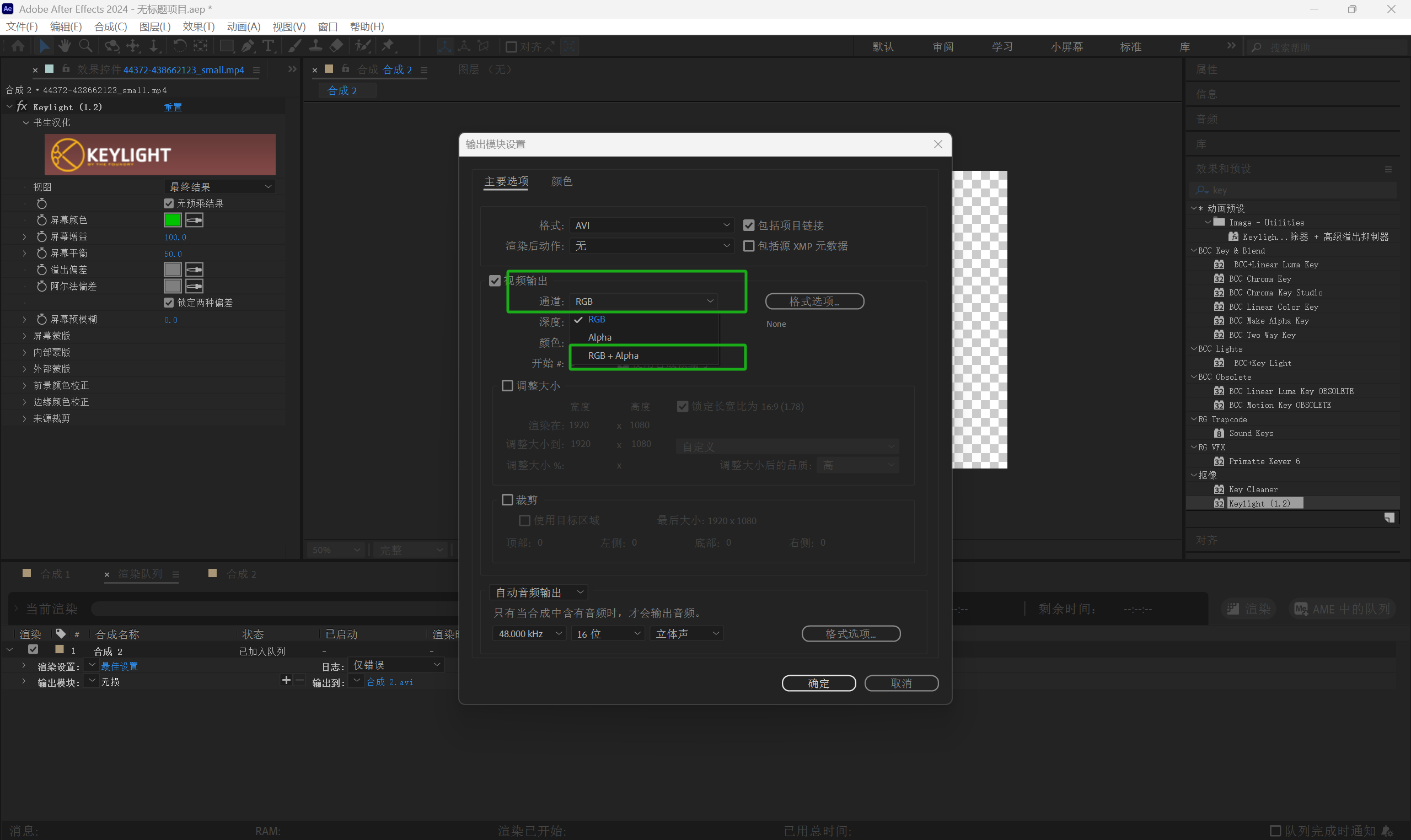Toggle the stopwatch for 屏幕平衡
1411x840 pixels.
pos(41,253)
